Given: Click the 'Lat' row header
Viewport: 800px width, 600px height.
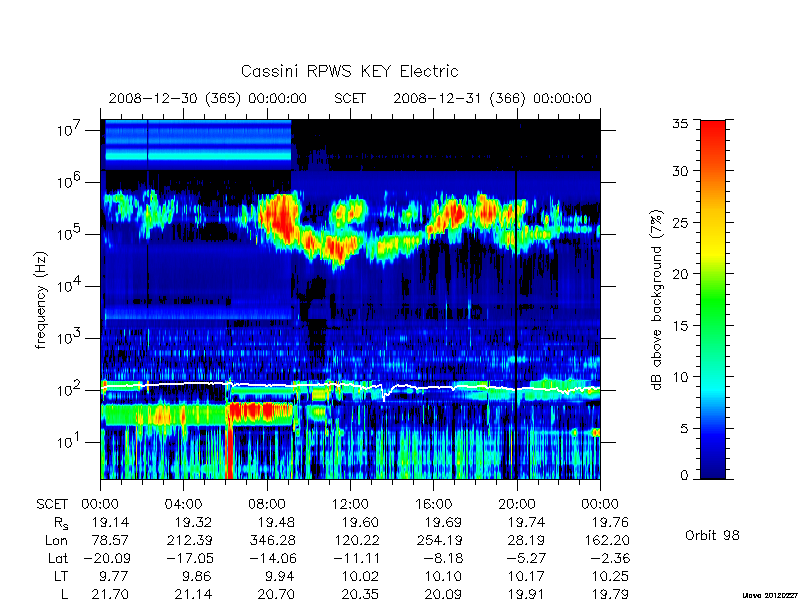Looking at the screenshot, I should coord(58,558).
